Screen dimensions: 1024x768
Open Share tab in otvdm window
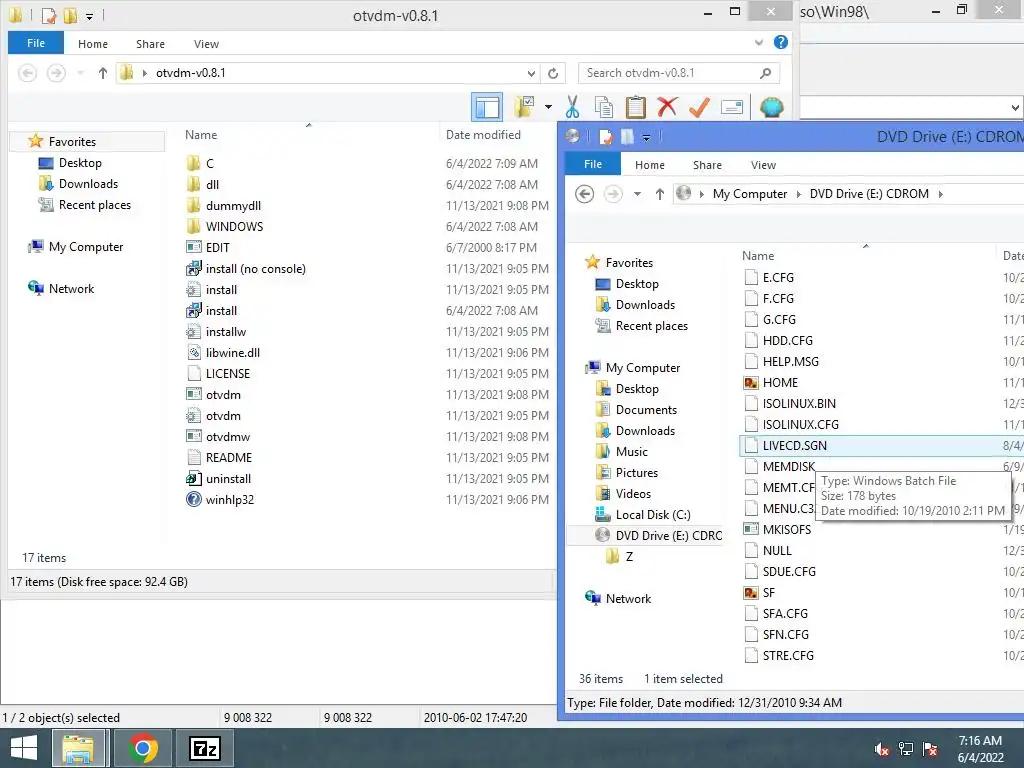click(x=150, y=44)
